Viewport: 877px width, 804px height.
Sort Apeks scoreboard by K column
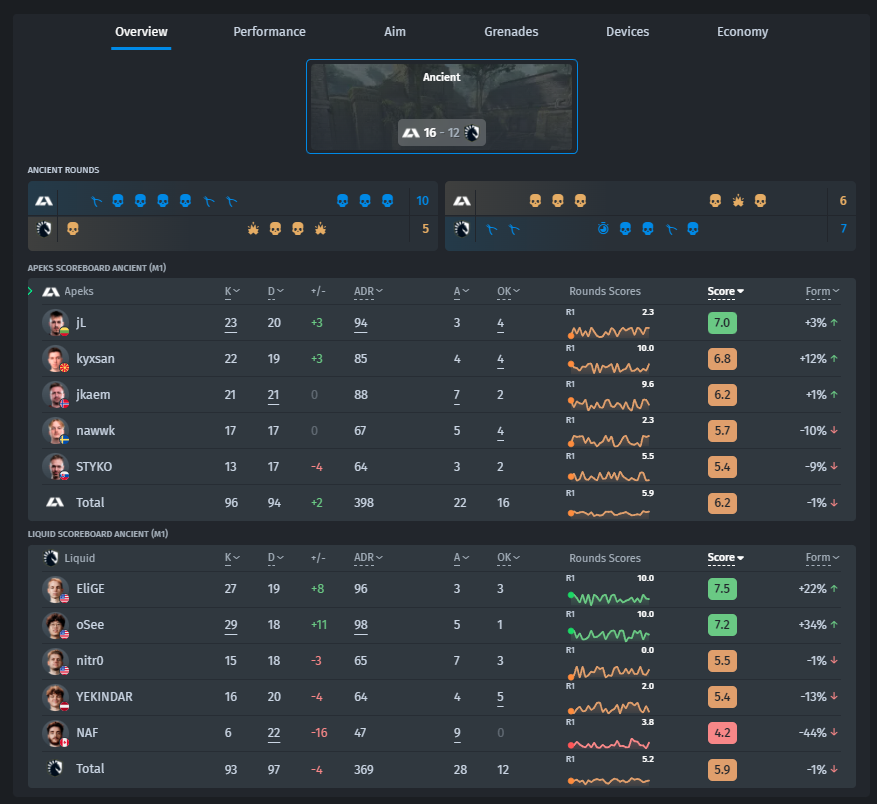click(232, 291)
